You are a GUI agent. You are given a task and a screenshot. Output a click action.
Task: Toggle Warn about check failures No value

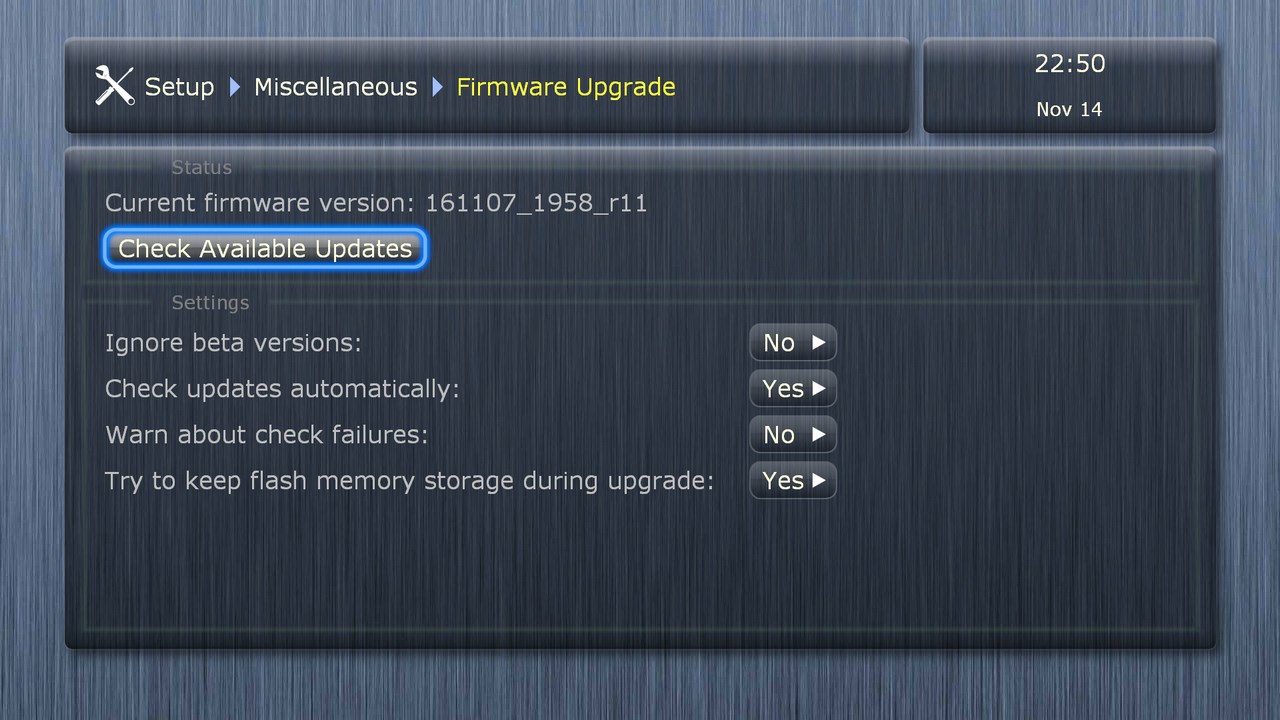pyautogui.click(x=793, y=434)
